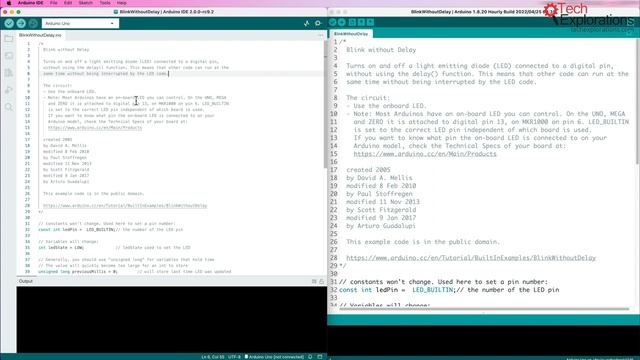
Task: Open Edit menu in menu bar
Action: pyautogui.click(x=68, y=3)
